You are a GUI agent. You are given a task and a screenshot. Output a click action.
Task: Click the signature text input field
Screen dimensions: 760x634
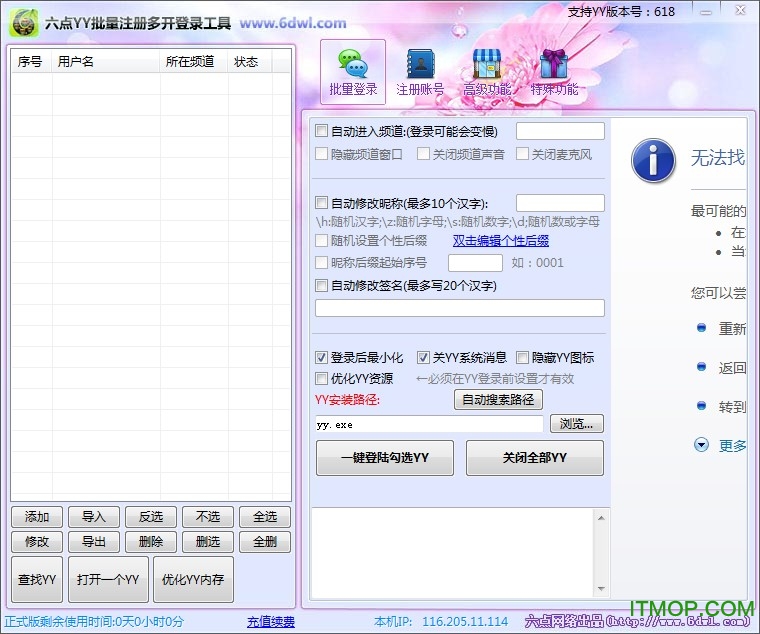459,308
